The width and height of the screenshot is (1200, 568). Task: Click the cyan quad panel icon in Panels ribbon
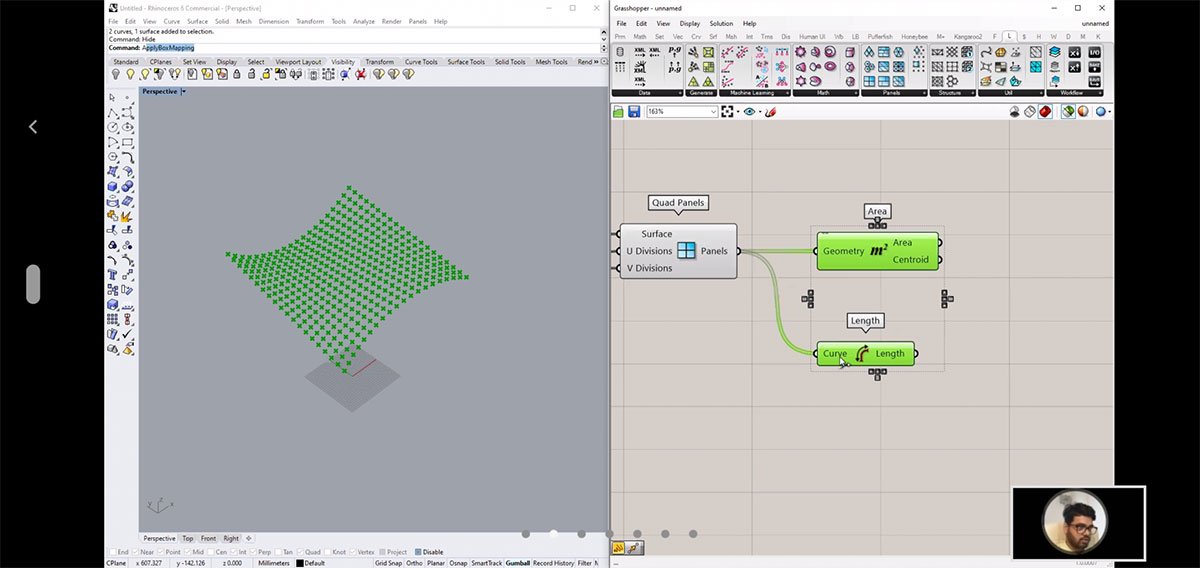[x=870, y=82]
